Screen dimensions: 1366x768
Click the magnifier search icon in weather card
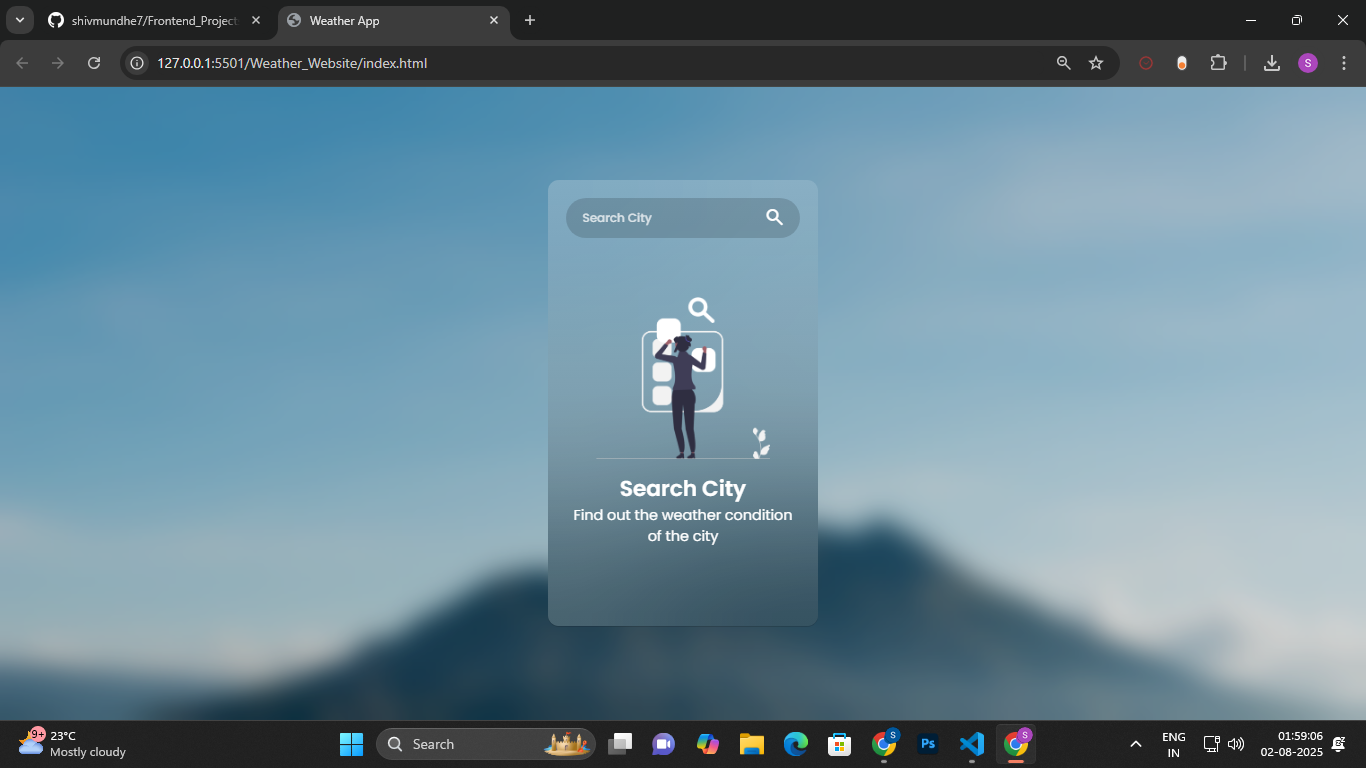(774, 217)
